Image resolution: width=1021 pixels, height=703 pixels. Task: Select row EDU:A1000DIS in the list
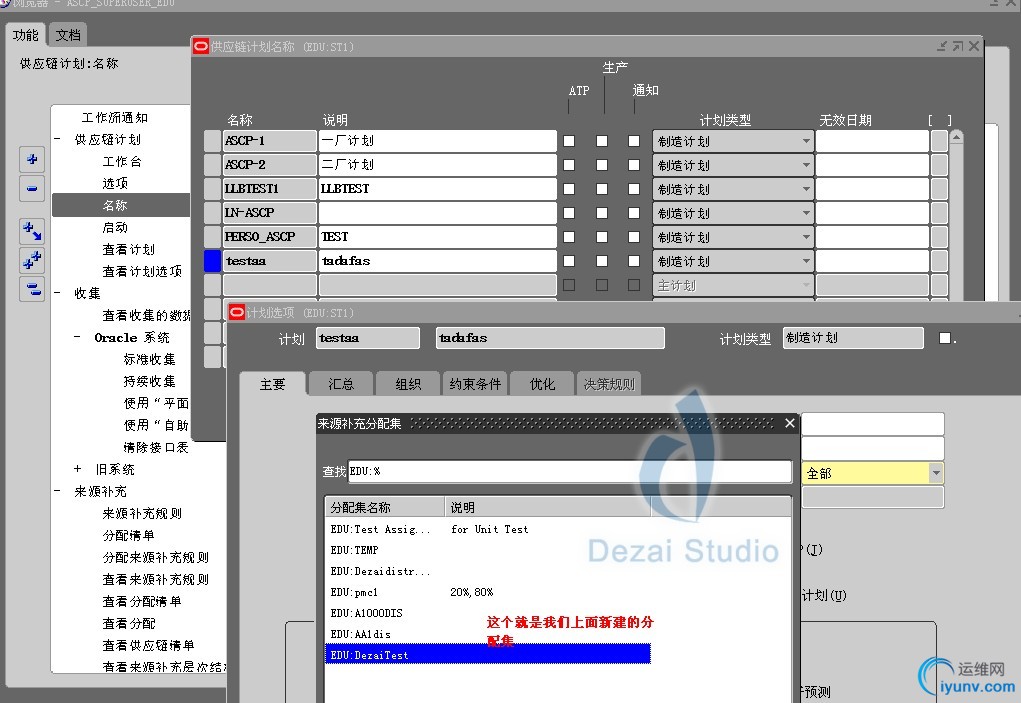coord(488,613)
